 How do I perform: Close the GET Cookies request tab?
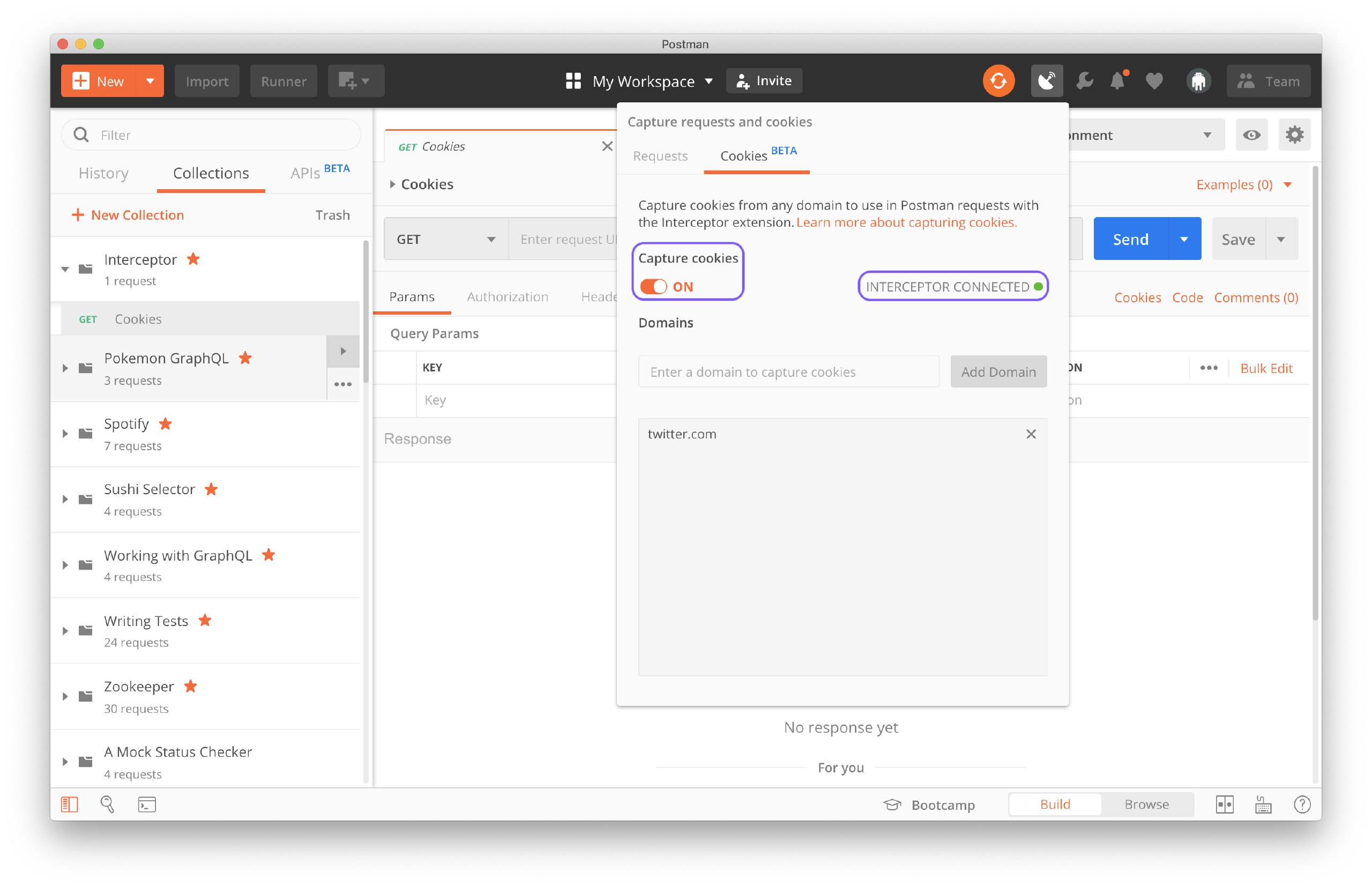click(x=607, y=146)
